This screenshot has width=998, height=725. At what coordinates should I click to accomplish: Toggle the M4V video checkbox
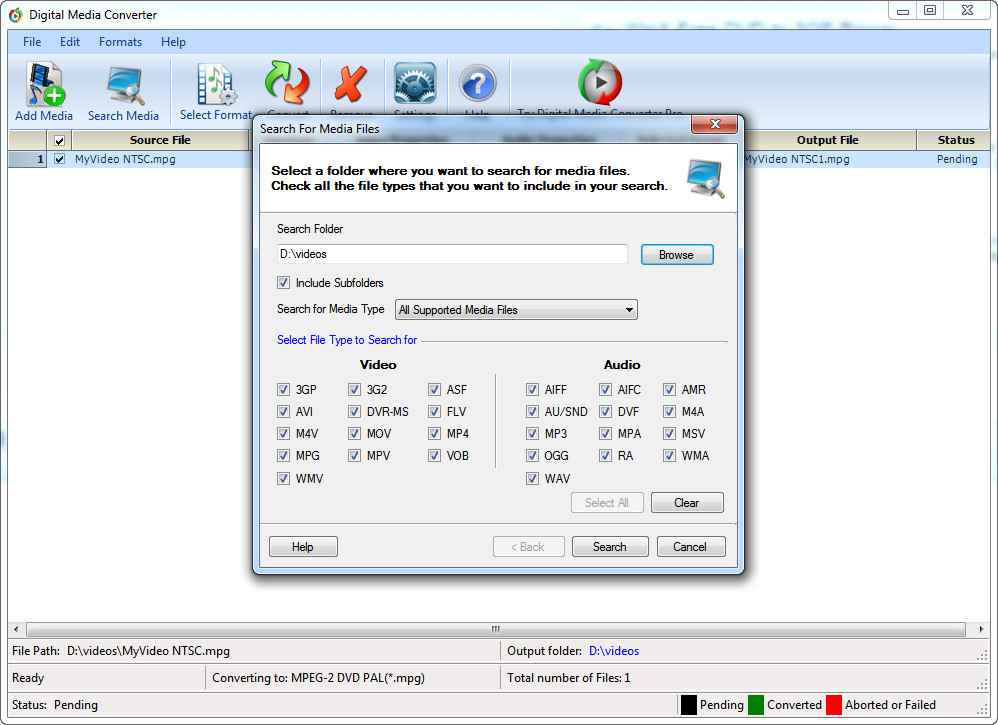283,433
